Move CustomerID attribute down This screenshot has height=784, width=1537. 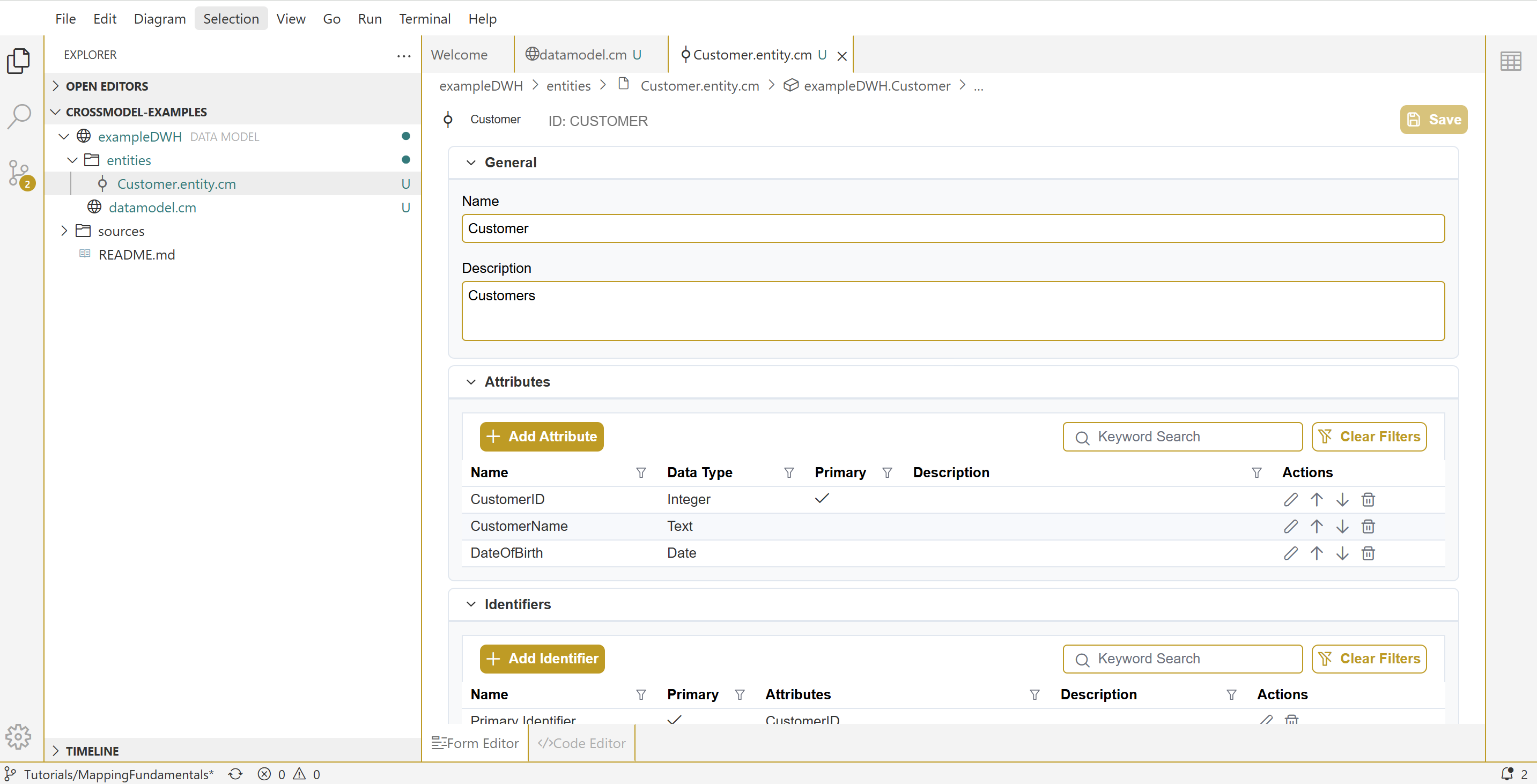point(1342,499)
